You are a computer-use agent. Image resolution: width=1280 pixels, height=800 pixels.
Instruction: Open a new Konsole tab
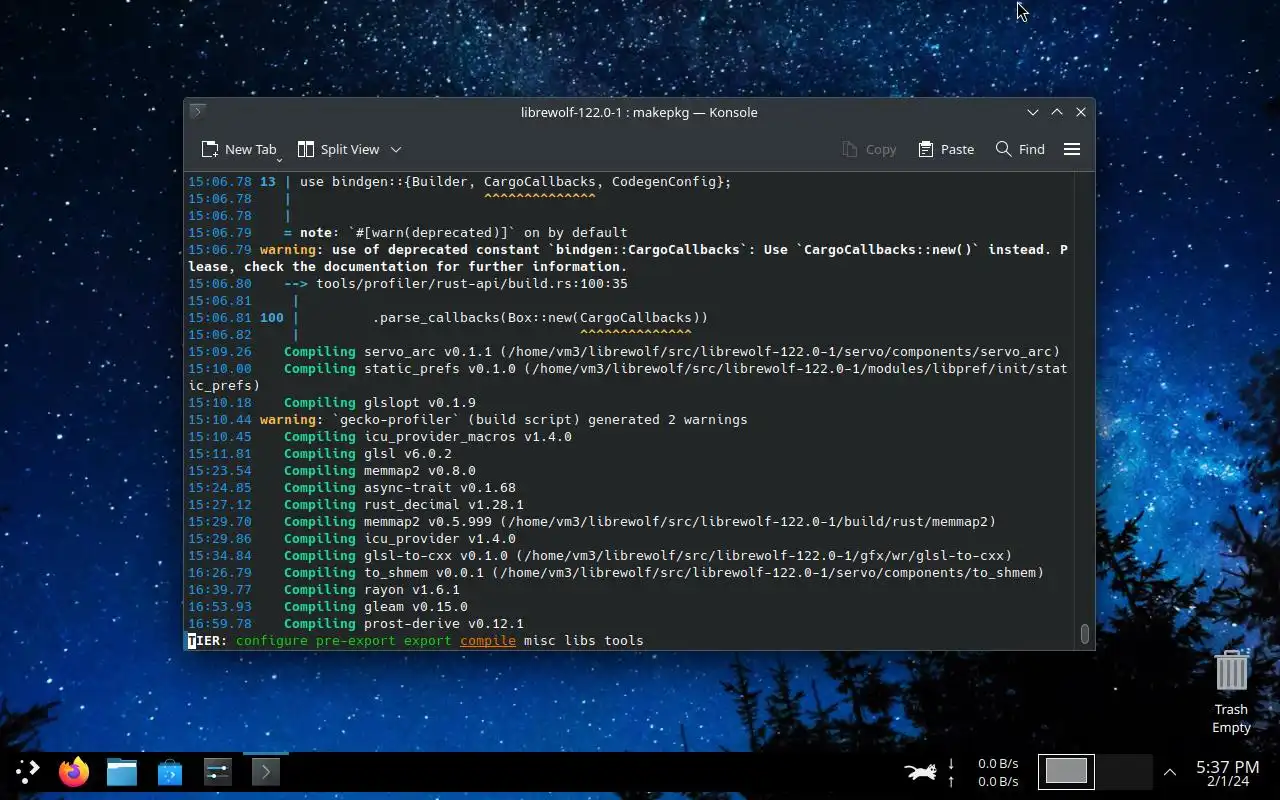point(238,149)
